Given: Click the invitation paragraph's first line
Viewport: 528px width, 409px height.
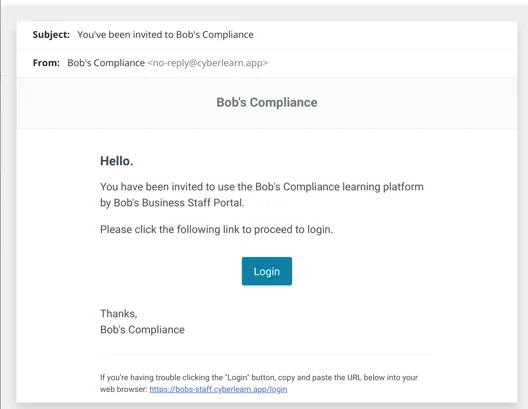Looking at the screenshot, I should click(262, 187).
